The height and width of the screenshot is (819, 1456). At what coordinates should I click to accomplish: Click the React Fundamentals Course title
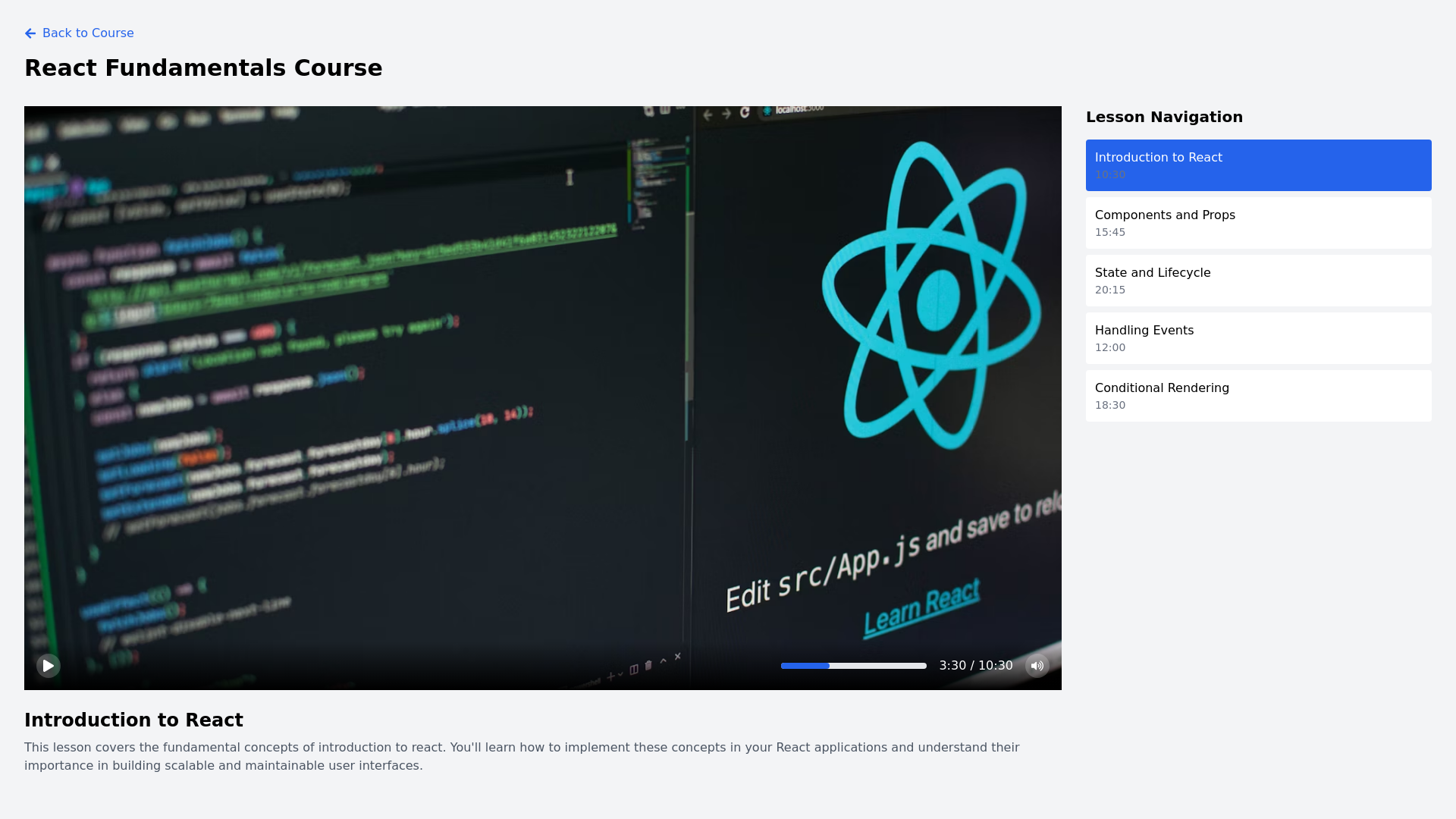click(x=203, y=68)
